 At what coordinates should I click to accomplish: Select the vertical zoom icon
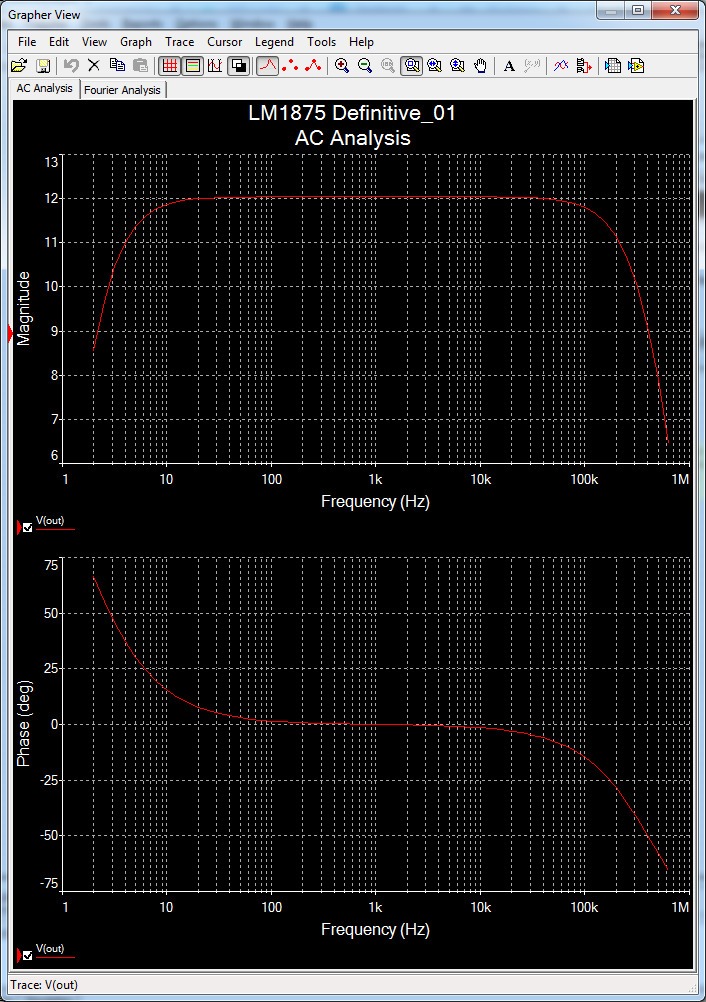click(x=457, y=65)
